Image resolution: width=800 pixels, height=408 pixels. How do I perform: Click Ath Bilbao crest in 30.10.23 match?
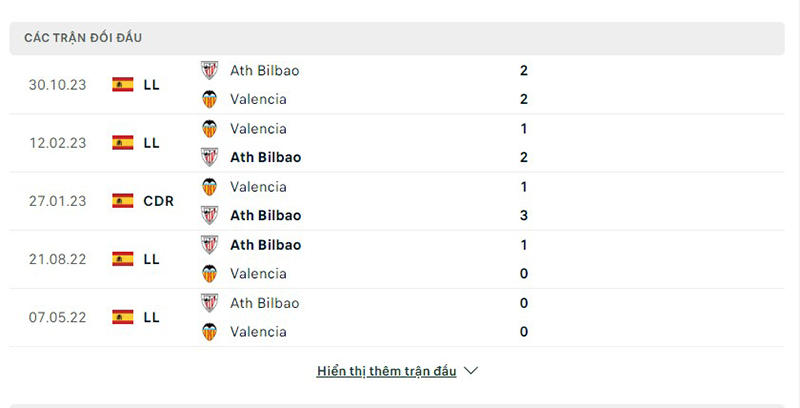coord(209,70)
